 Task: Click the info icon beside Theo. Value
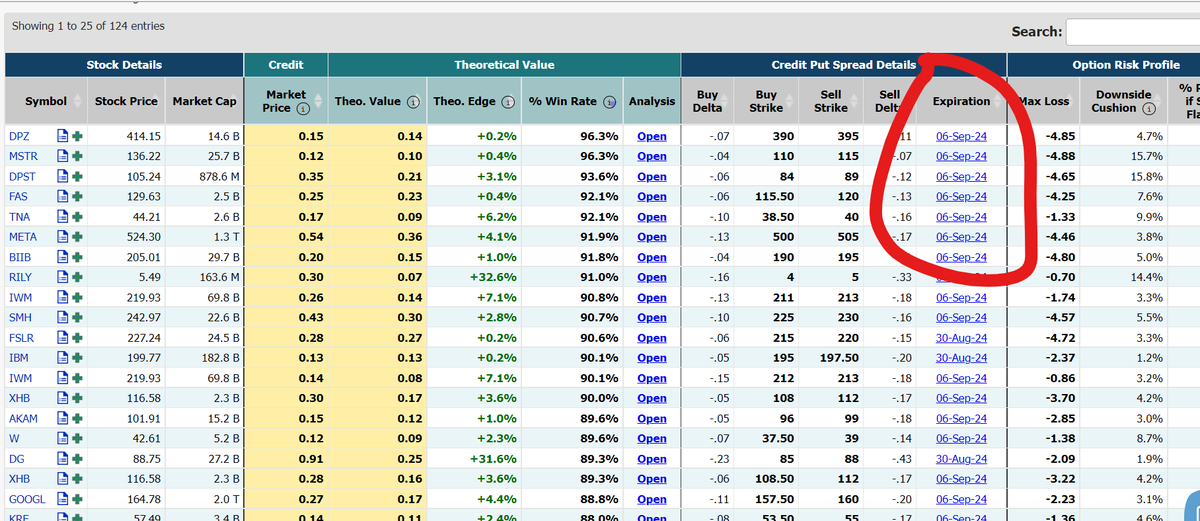(411, 101)
